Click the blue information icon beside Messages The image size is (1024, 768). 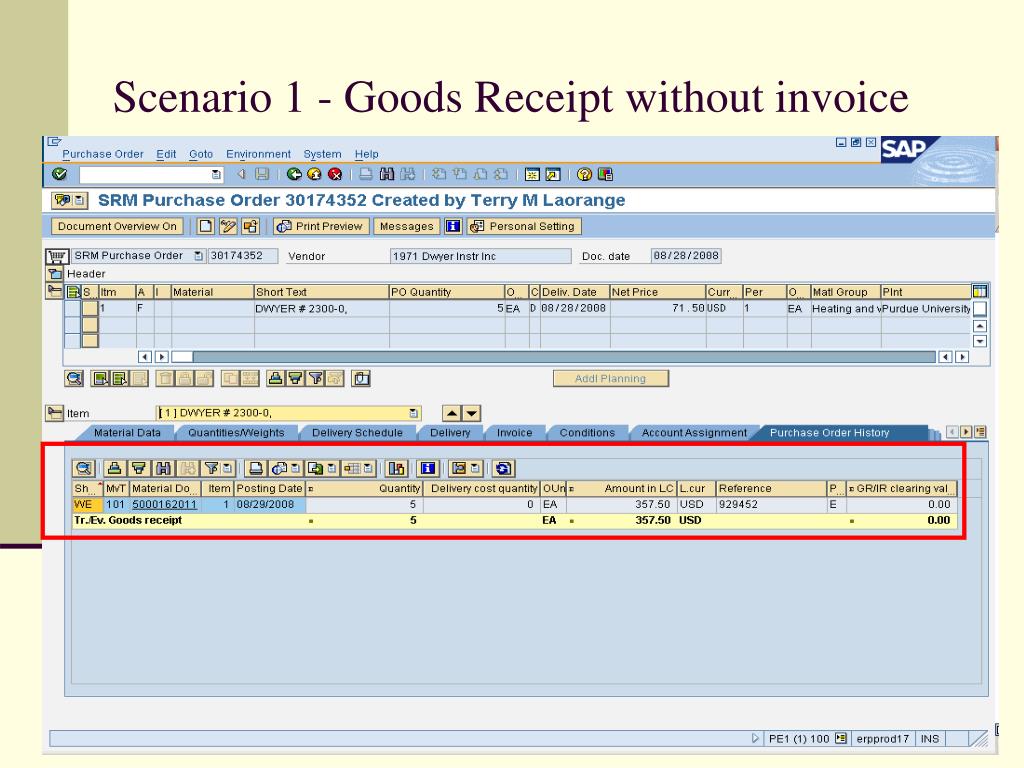point(453,226)
